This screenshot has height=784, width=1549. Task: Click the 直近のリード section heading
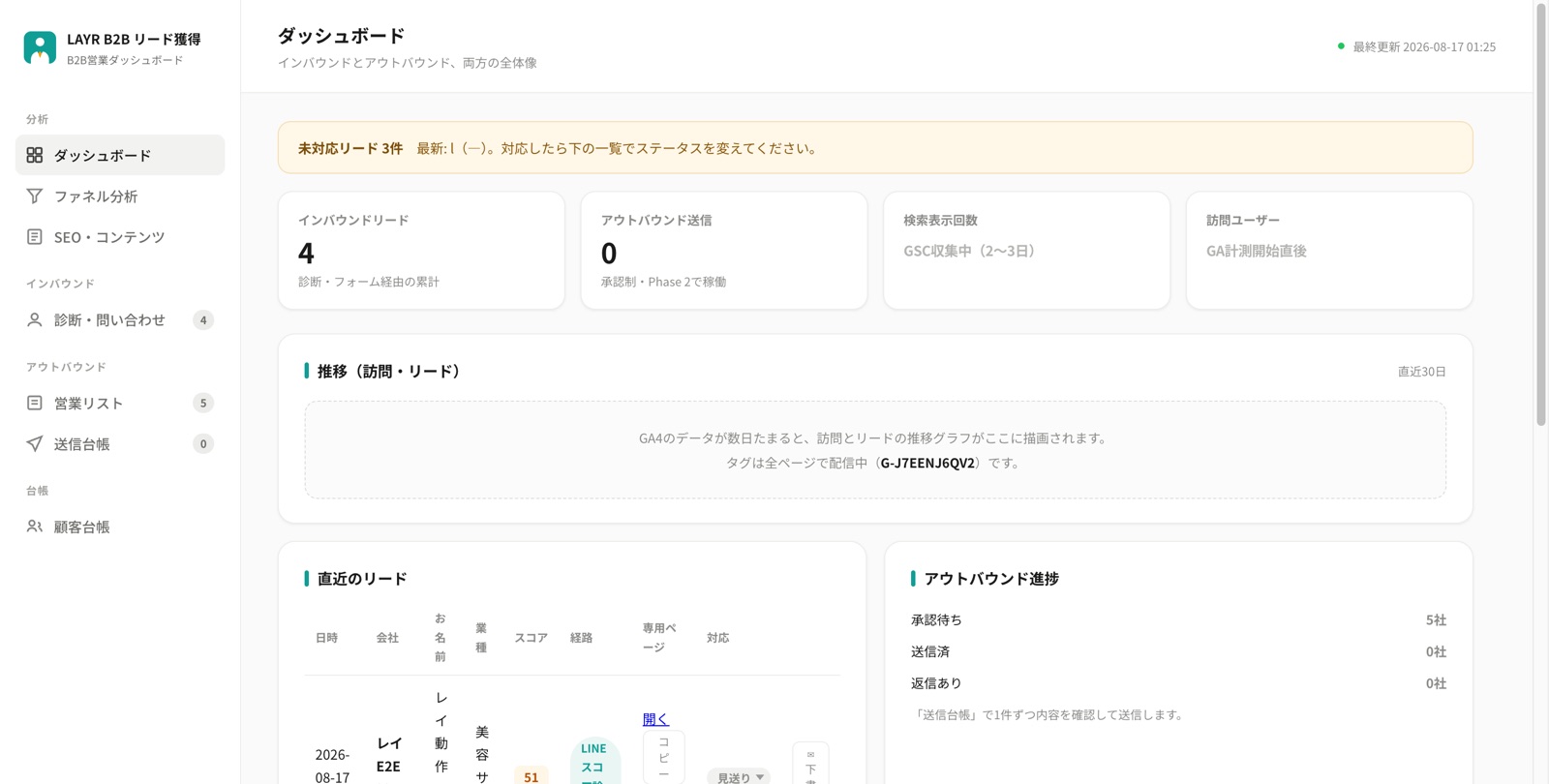point(362,579)
